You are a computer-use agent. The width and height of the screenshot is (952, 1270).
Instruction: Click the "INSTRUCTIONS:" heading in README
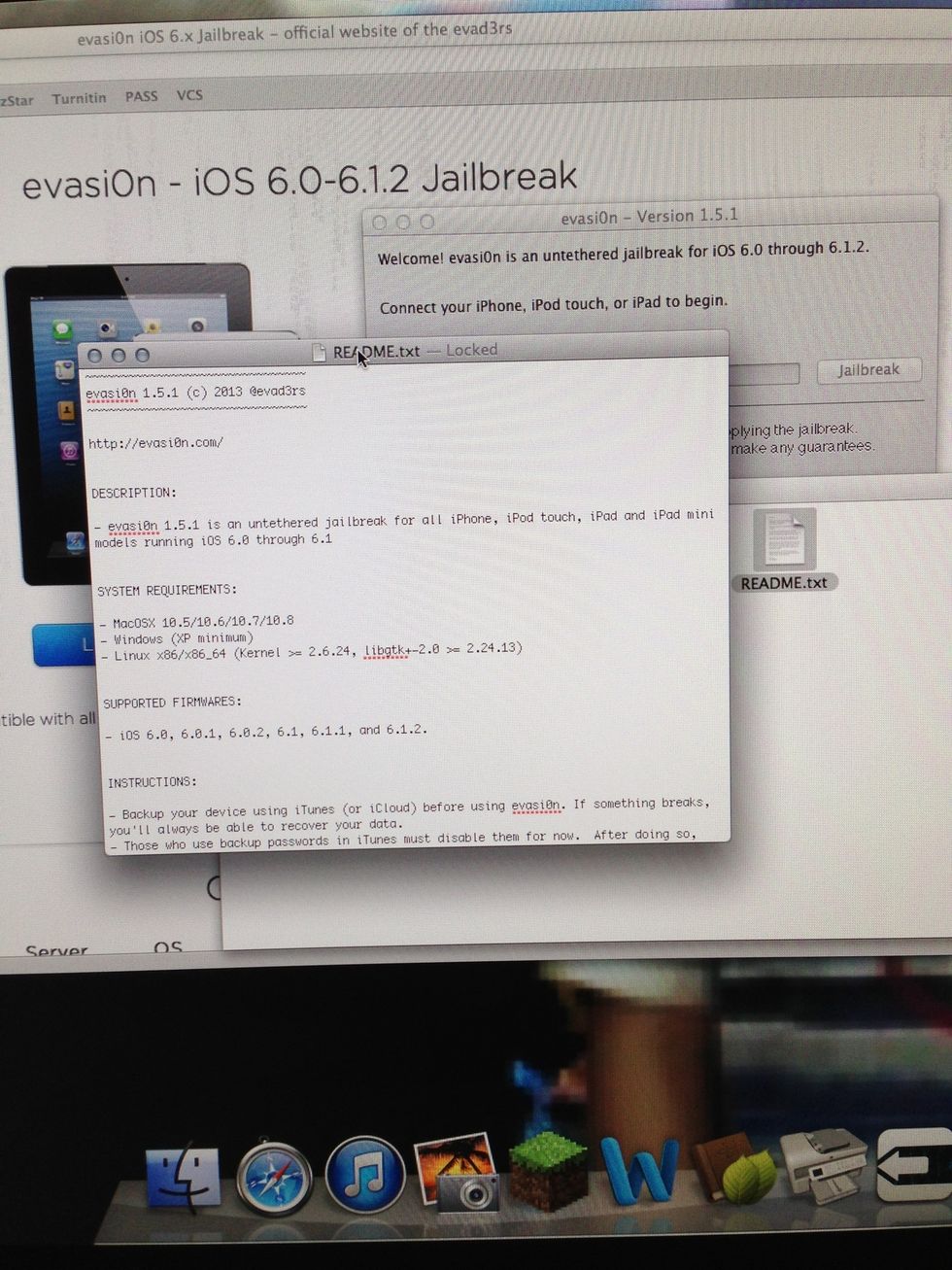(153, 782)
